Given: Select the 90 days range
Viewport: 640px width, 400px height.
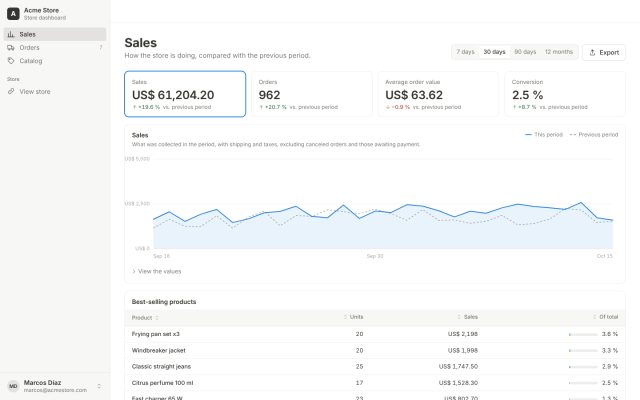Looking at the screenshot, I should (x=525, y=52).
